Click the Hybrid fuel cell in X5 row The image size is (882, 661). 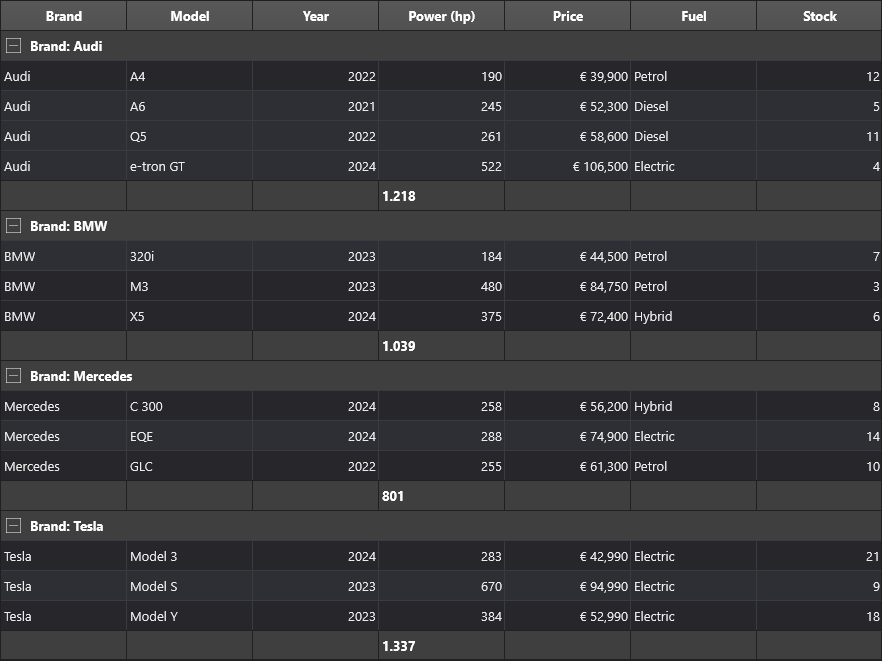[694, 316]
